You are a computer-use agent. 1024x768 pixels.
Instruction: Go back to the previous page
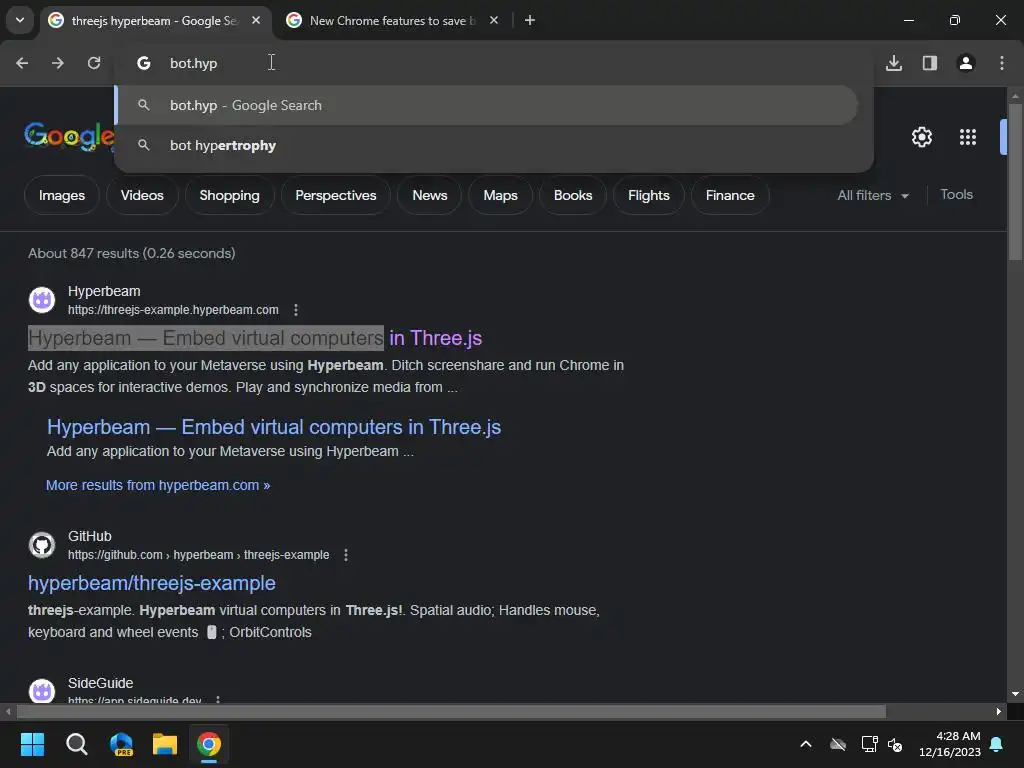click(x=22, y=63)
